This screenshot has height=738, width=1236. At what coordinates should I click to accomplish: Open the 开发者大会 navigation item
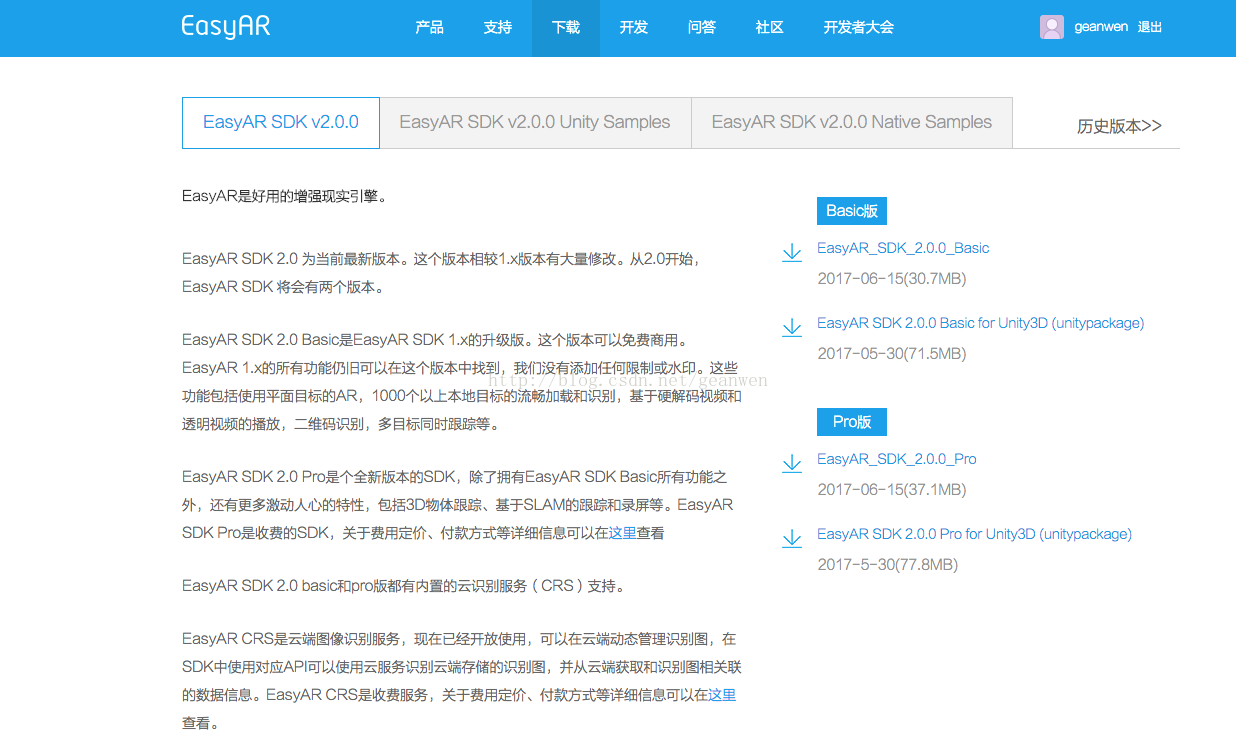[858, 27]
